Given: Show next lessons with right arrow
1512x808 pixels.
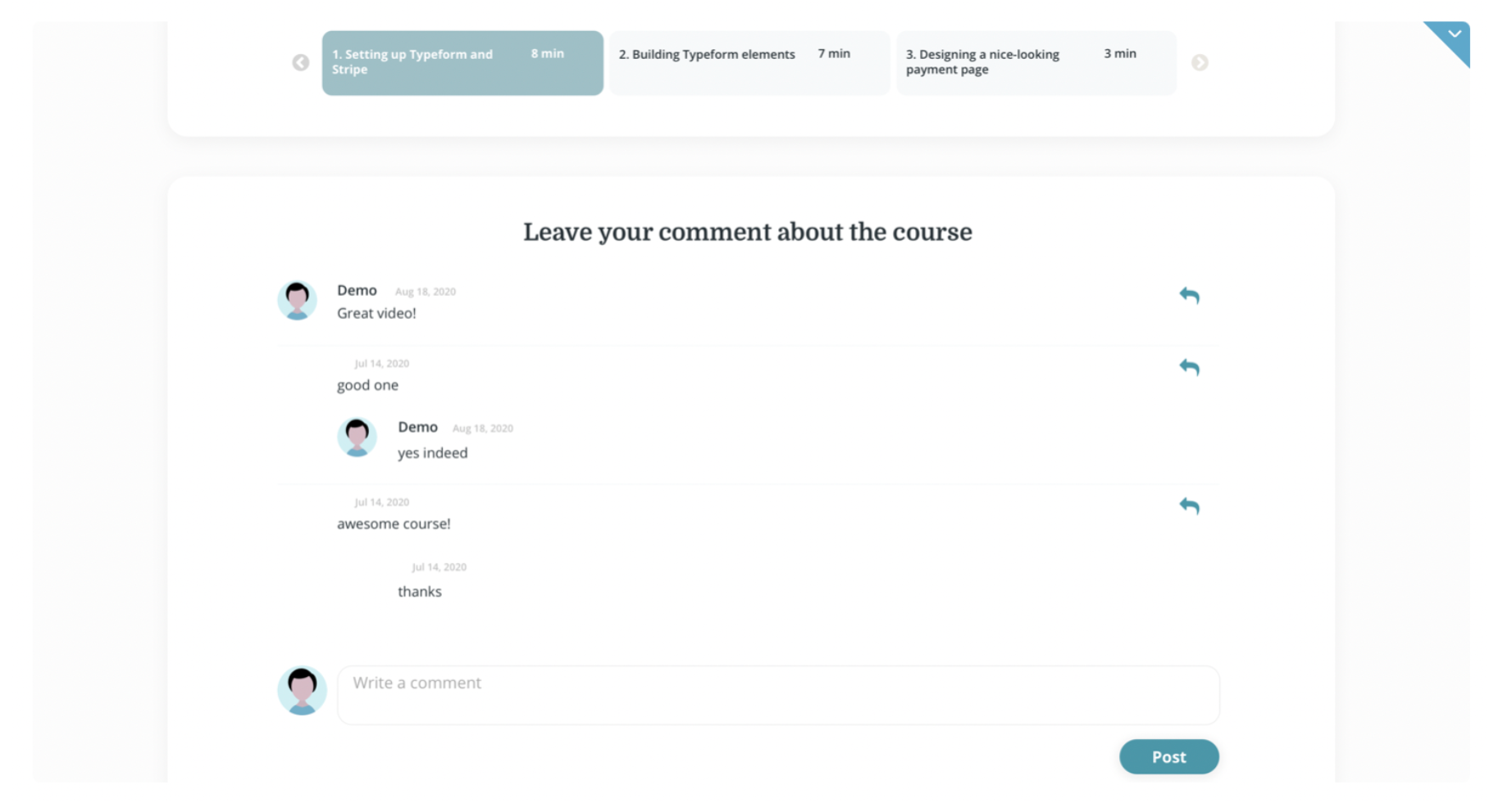Looking at the screenshot, I should (x=1200, y=62).
